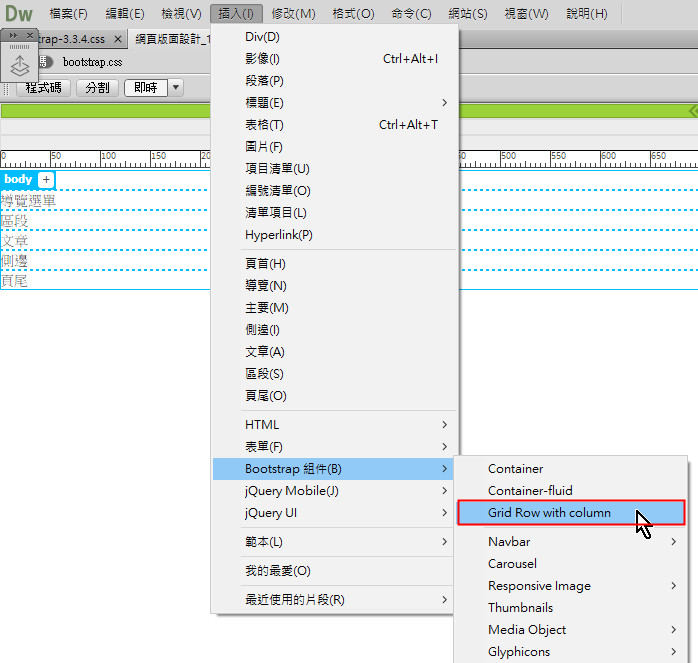Choose 我的最愛(O) menu item
The width and height of the screenshot is (698, 663).
[x=335, y=571]
